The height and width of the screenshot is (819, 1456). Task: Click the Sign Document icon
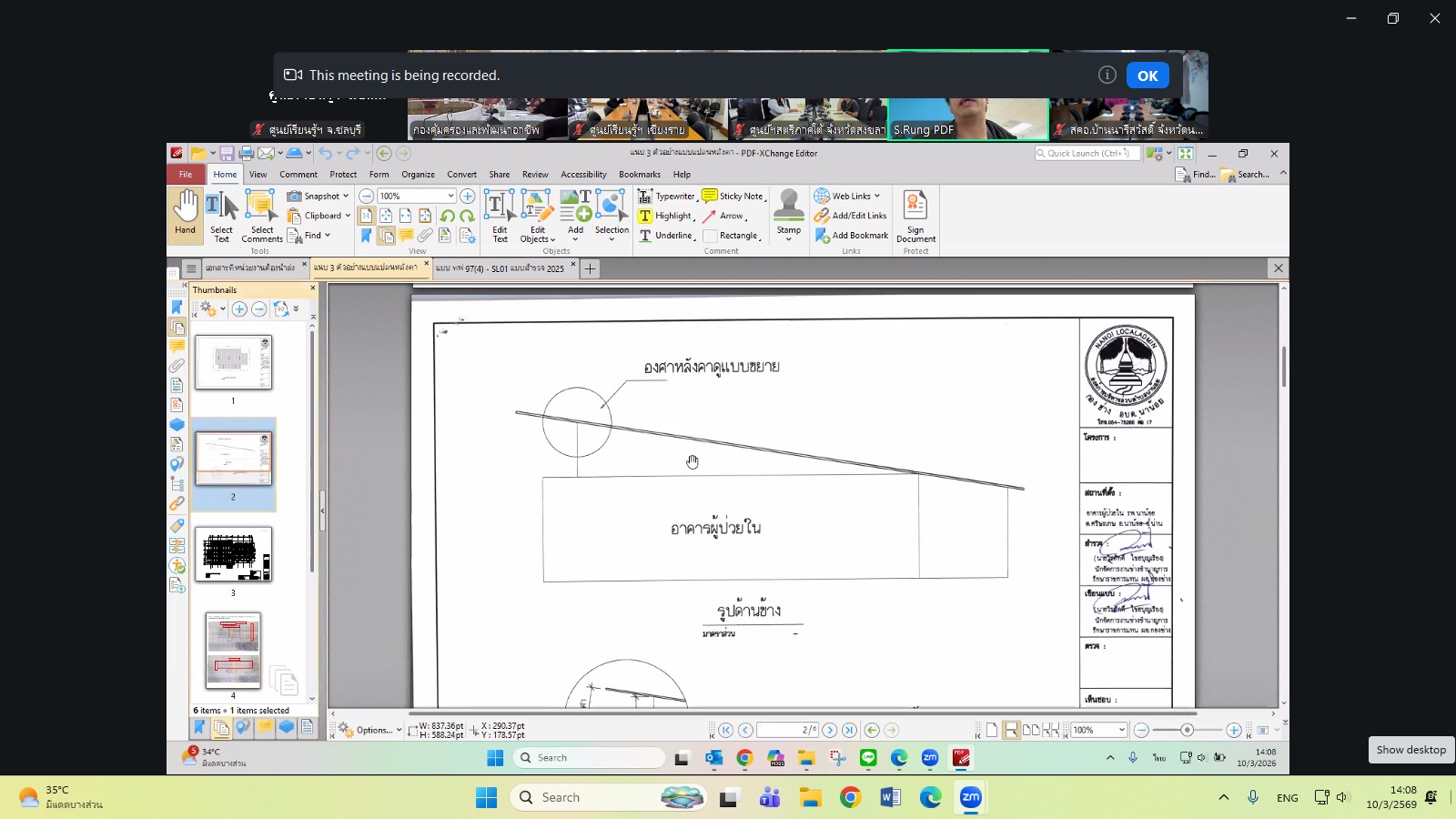pyautogui.click(x=915, y=216)
